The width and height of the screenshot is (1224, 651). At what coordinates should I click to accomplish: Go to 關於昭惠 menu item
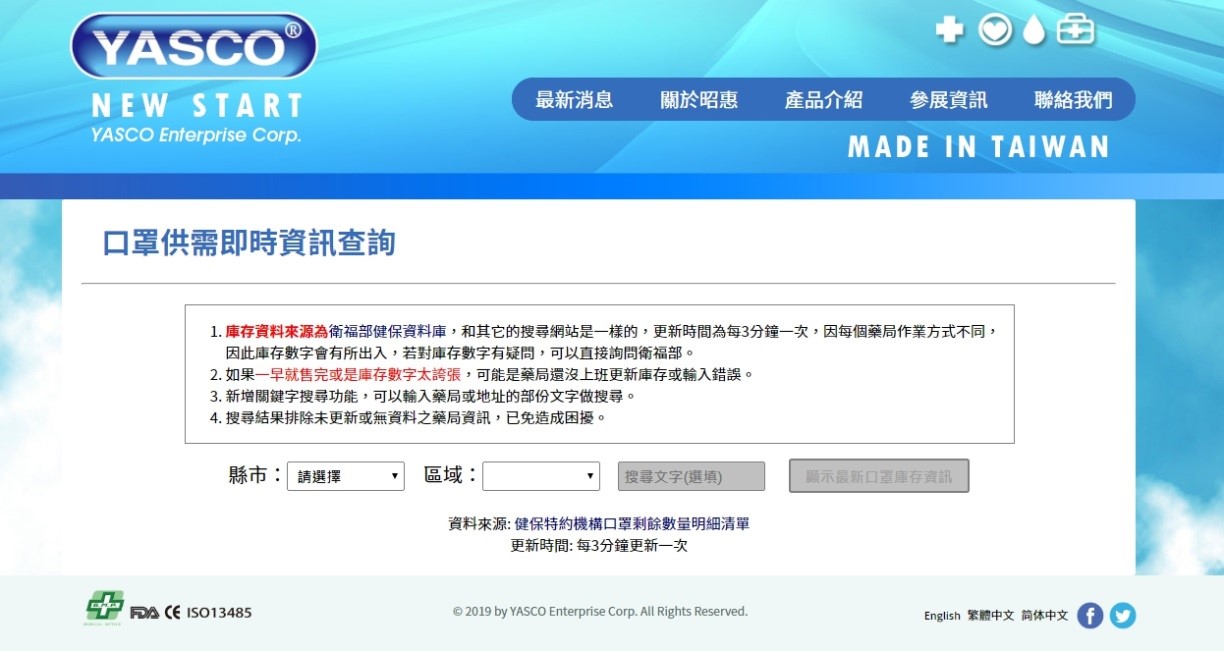pos(699,100)
